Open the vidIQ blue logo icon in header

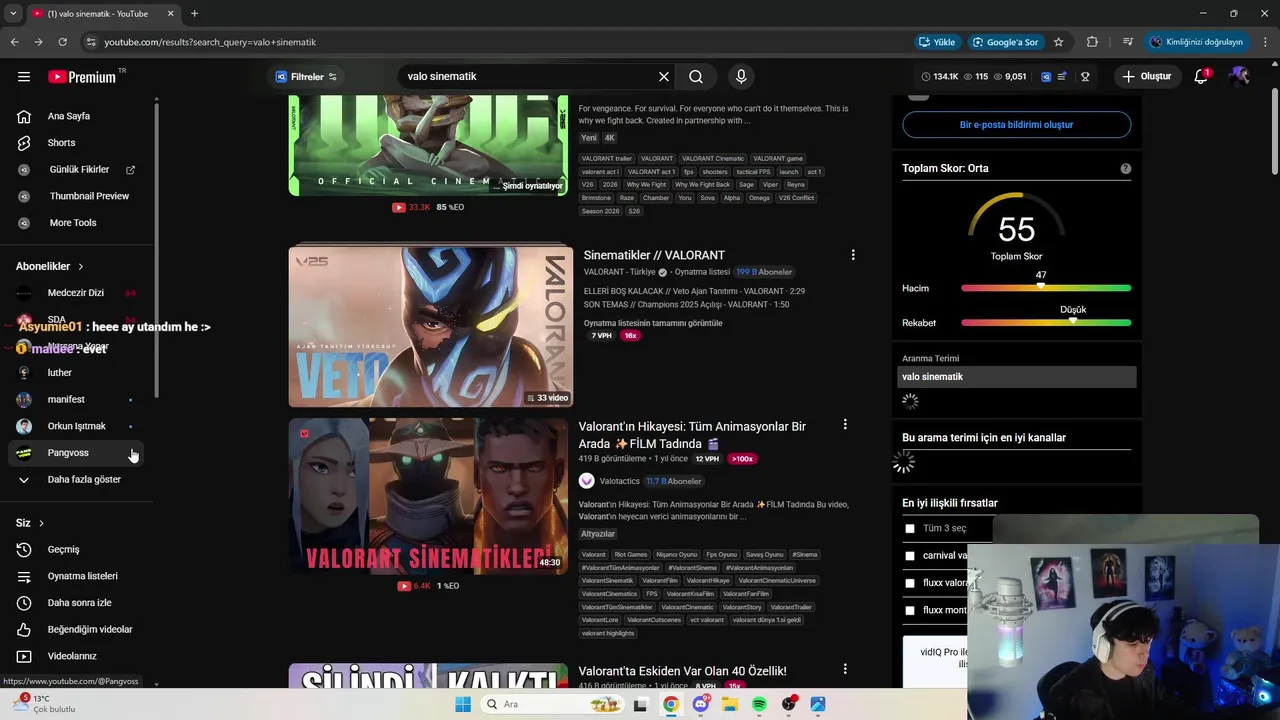coord(1046,76)
